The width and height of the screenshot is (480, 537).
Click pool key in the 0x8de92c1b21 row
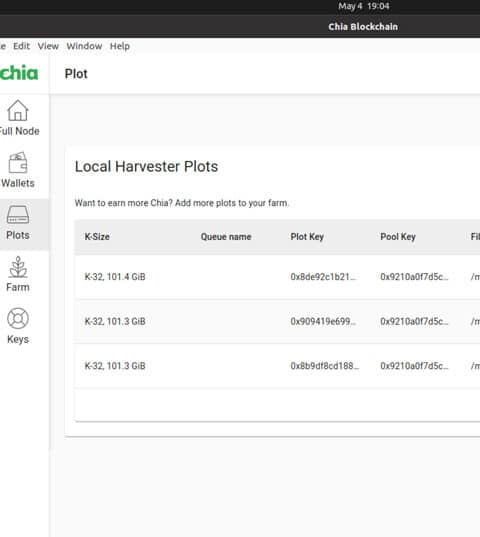pos(414,277)
